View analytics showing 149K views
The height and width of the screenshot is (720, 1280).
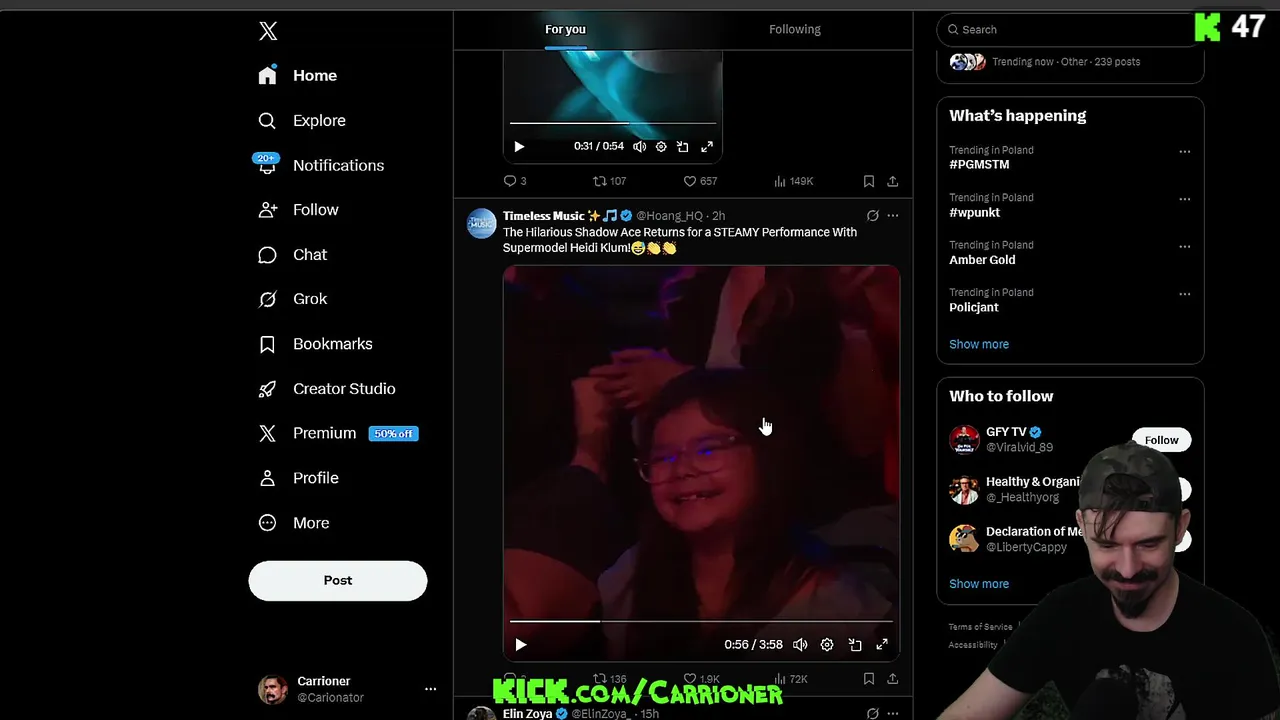(x=793, y=181)
